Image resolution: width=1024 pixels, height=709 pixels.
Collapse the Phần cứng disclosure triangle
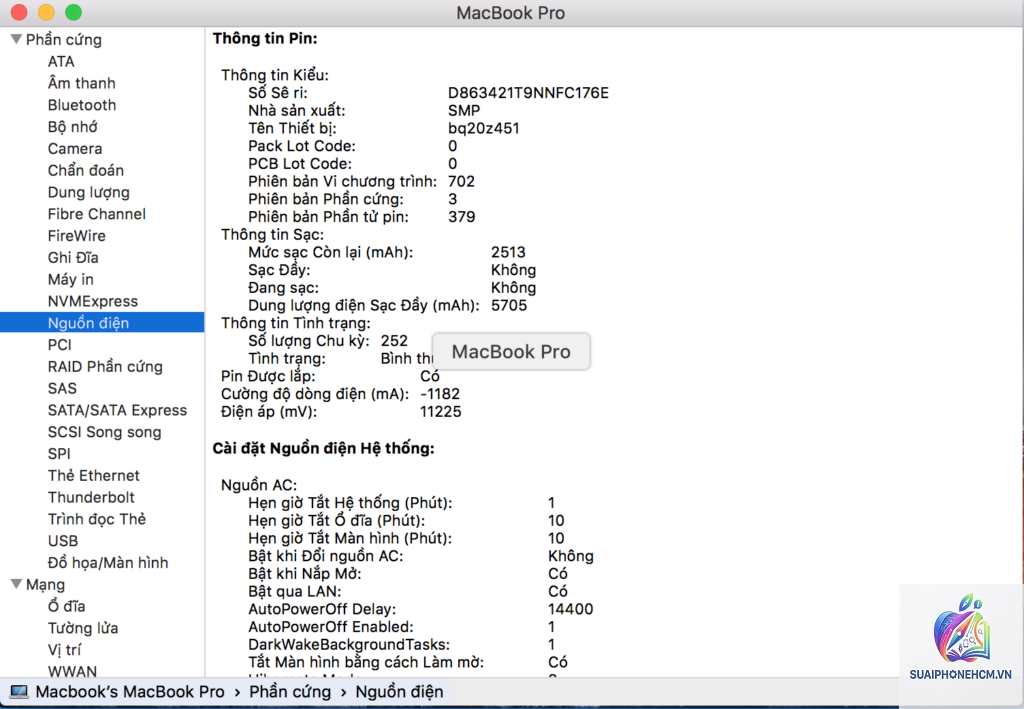(x=17, y=39)
